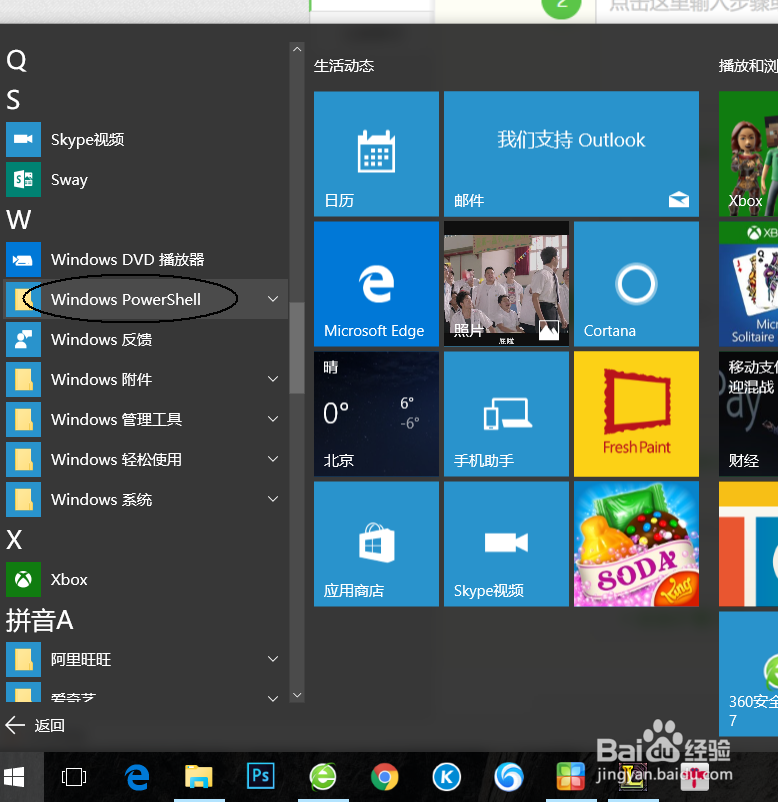
Task: Open Windows DVD 播放器 app
Action: pos(146,259)
